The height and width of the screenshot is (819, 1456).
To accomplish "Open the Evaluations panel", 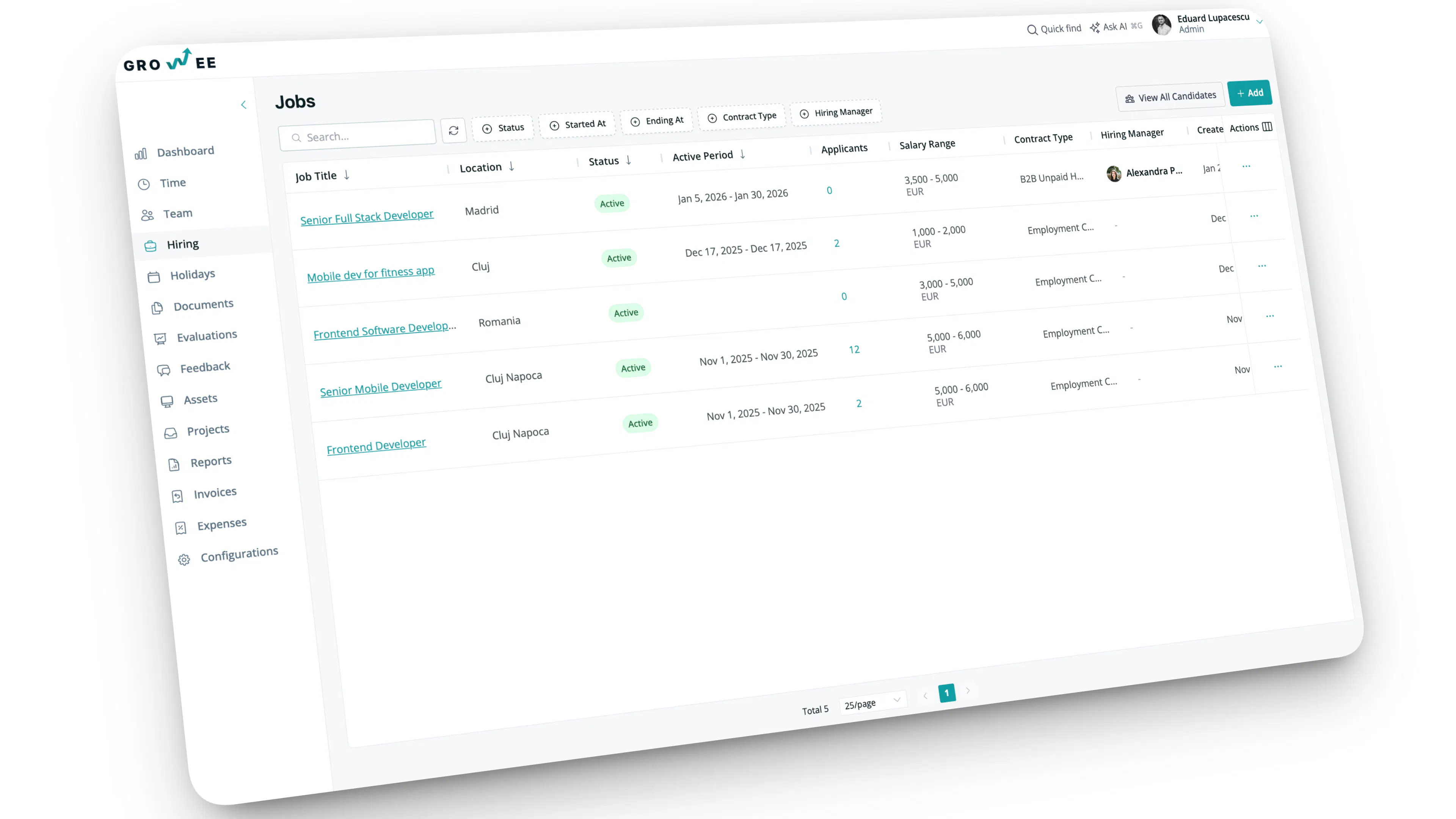I will pos(207,334).
